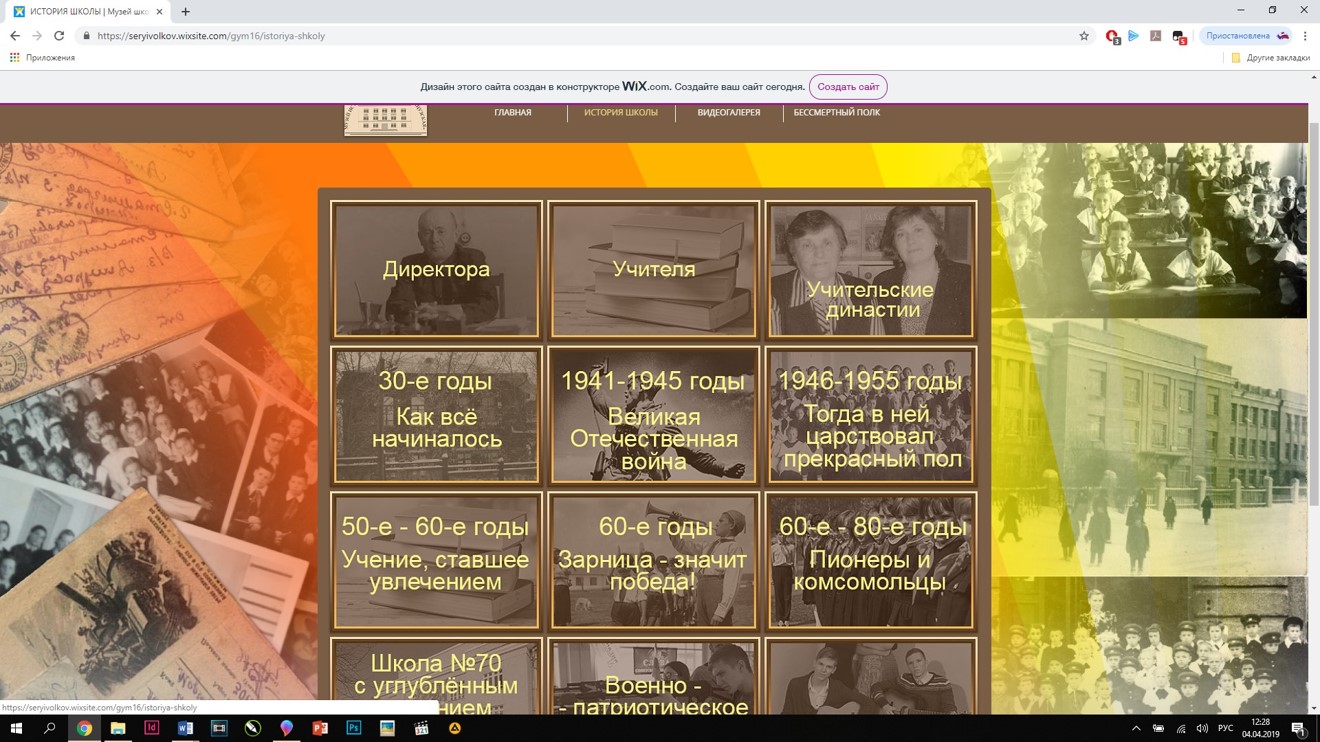Open the Приложения apps shortcut
Image resolution: width=1320 pixels, height=742 pixels.
(42, 58)
